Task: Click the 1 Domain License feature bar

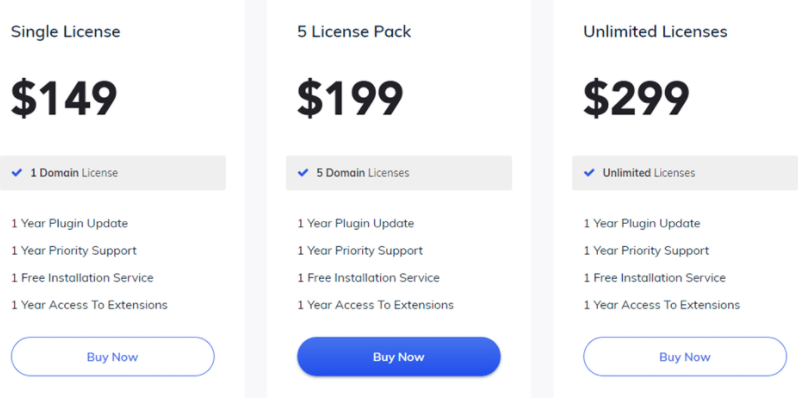Action: [x=112, y=173]
